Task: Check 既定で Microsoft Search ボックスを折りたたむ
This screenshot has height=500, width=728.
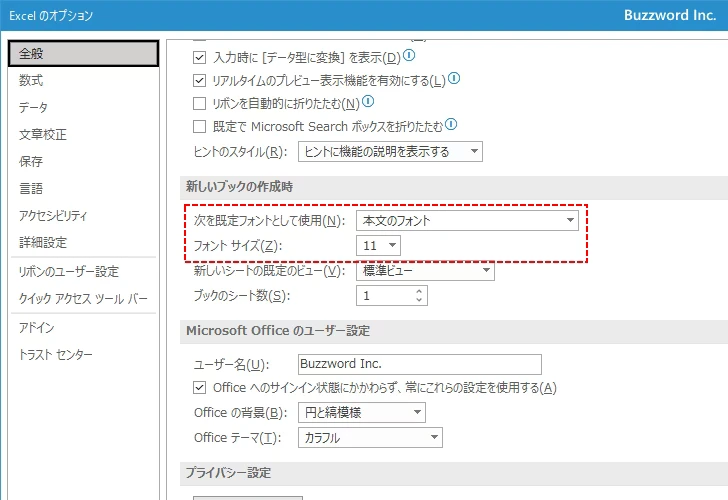Action: 199,126
